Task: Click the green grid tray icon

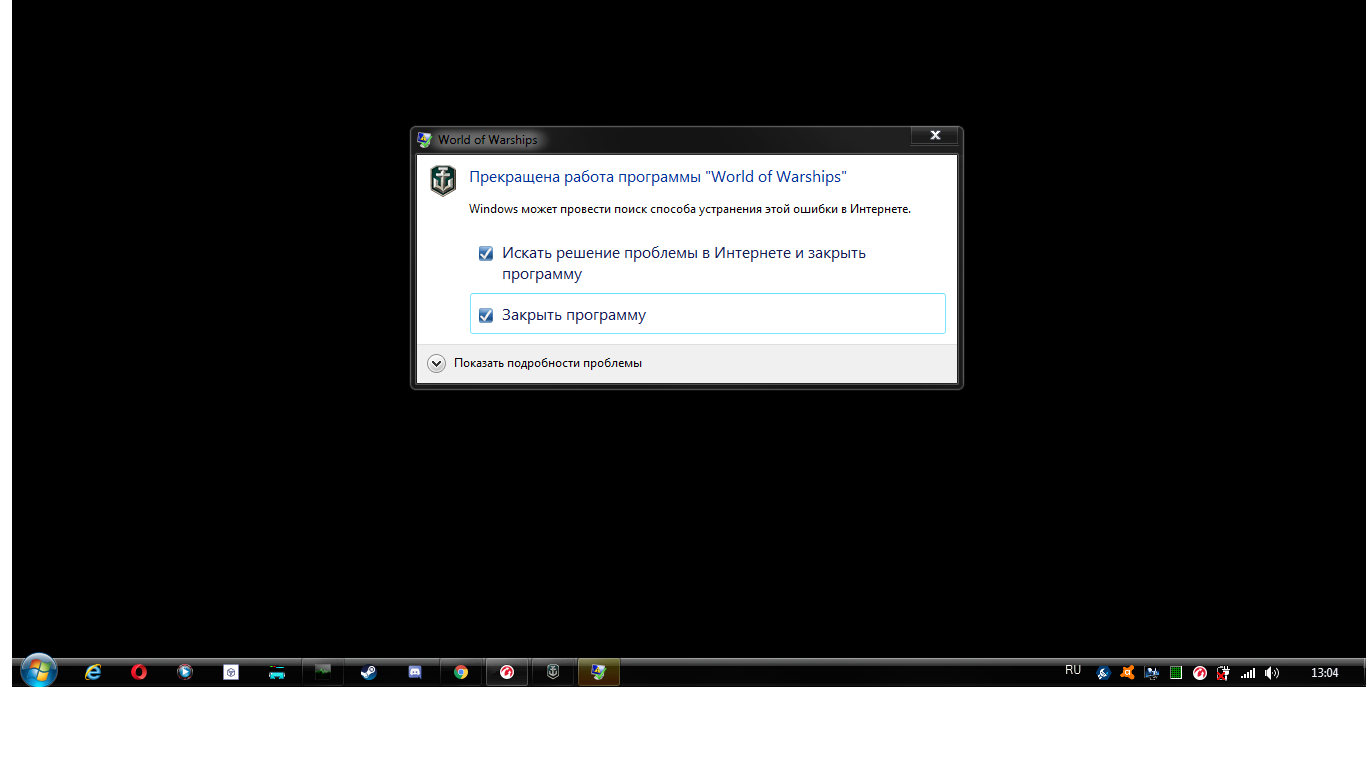Action: coord(1176,673)
